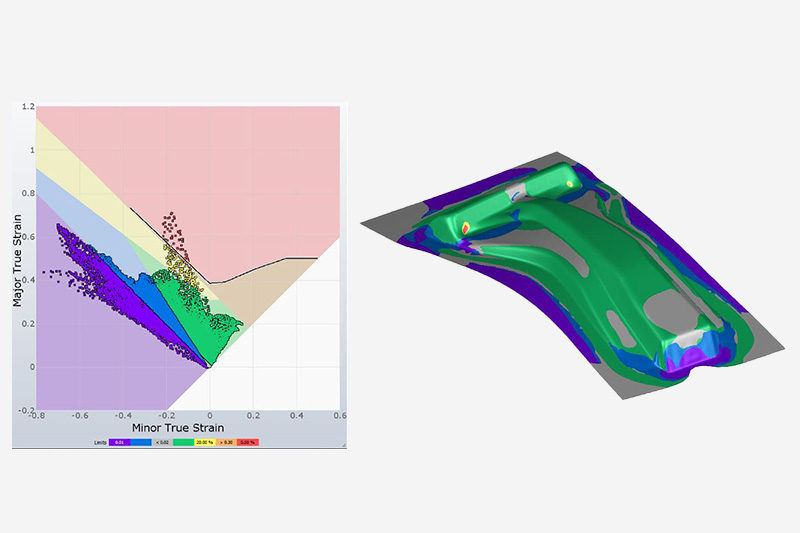This screenshot has width=800, height=533.
Task: Click the yellow '20.00 %' legend swatch
Action: tap(203, 441)
